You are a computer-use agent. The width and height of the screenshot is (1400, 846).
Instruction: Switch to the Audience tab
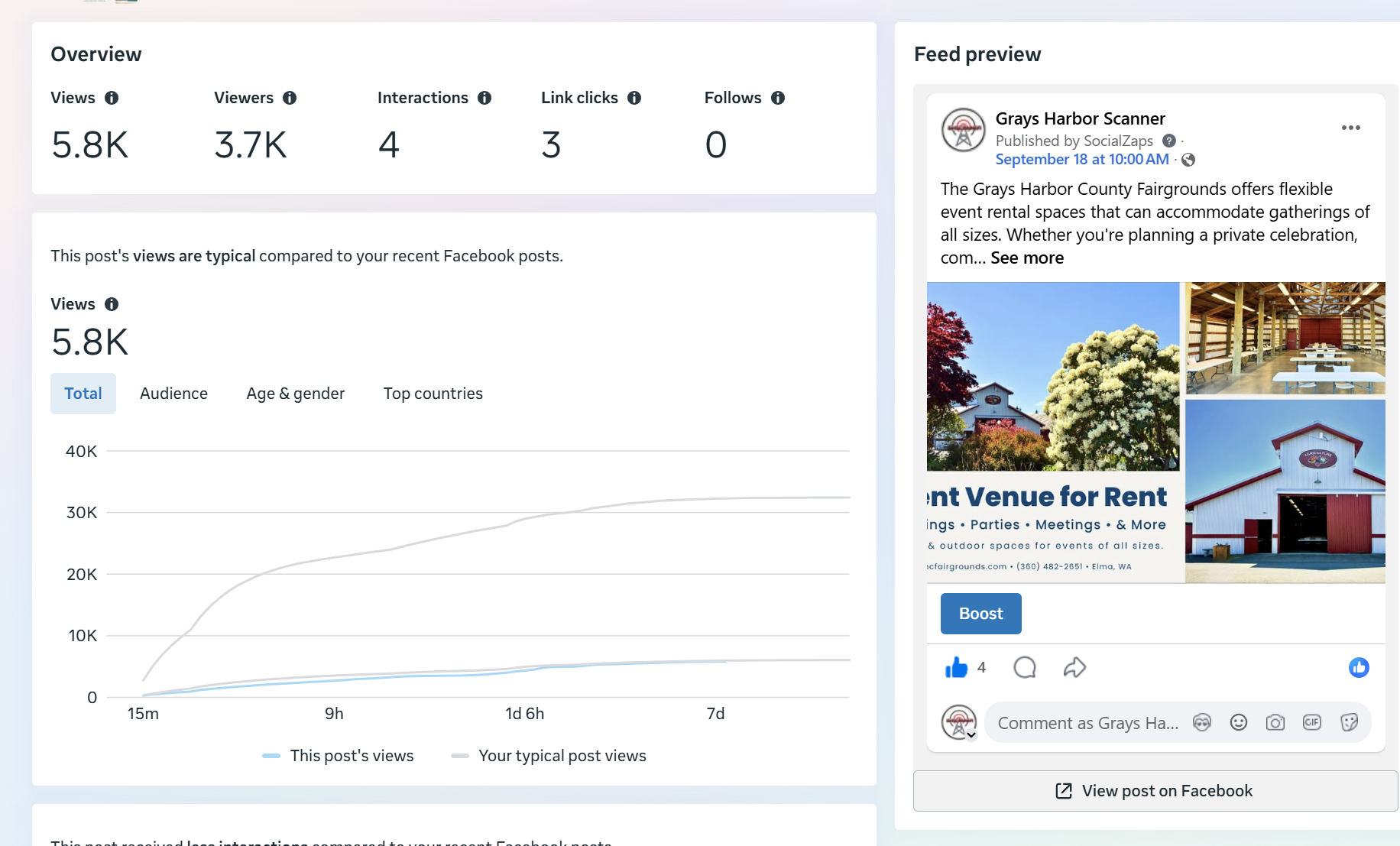[173, 394]
